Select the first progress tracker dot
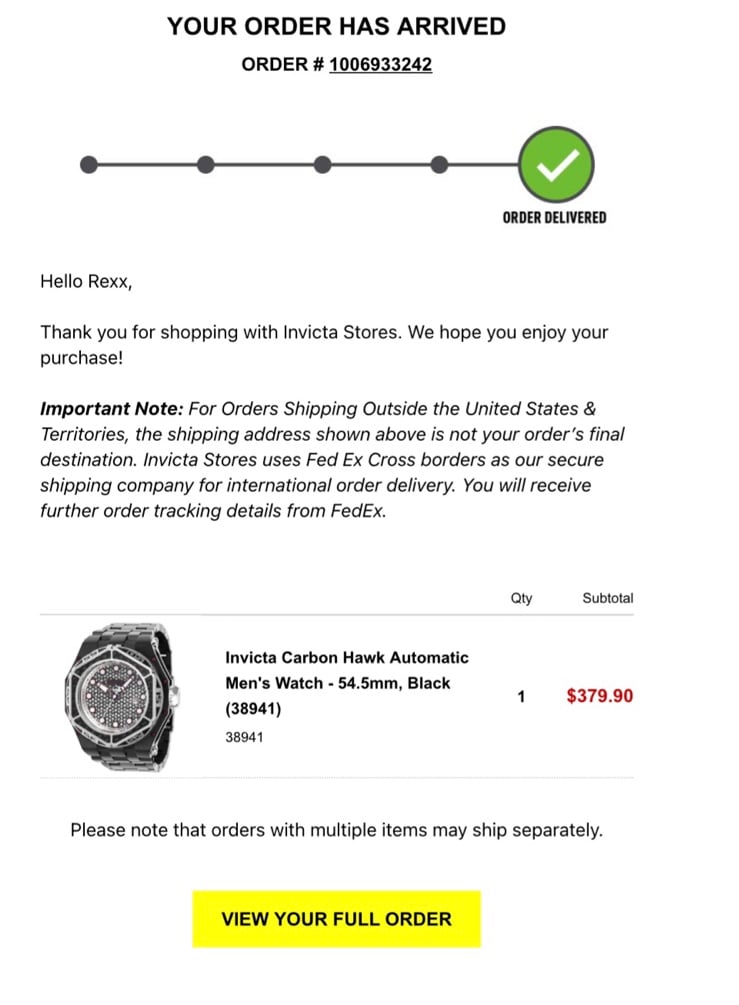The image size is (739, 1005). tap(89, 165)
